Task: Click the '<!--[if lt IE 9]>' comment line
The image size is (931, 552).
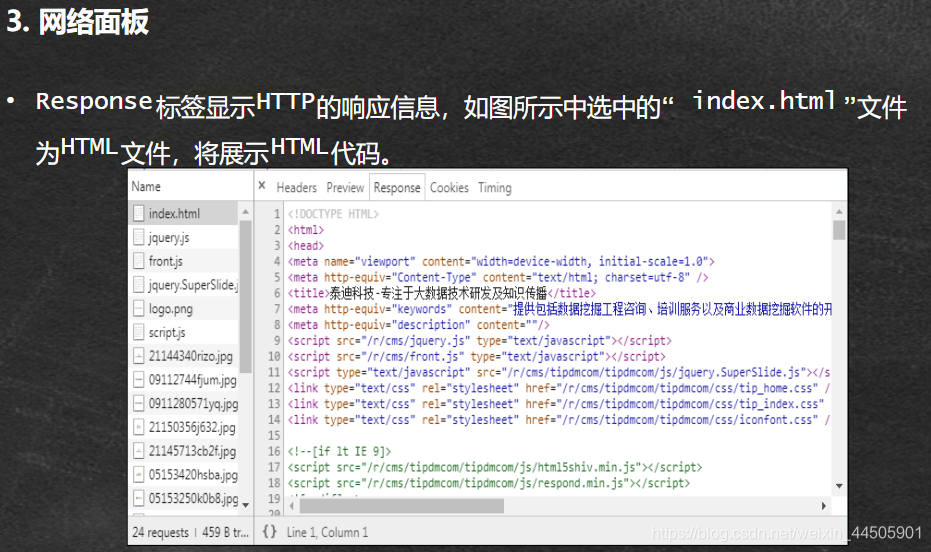Action: 339,451
